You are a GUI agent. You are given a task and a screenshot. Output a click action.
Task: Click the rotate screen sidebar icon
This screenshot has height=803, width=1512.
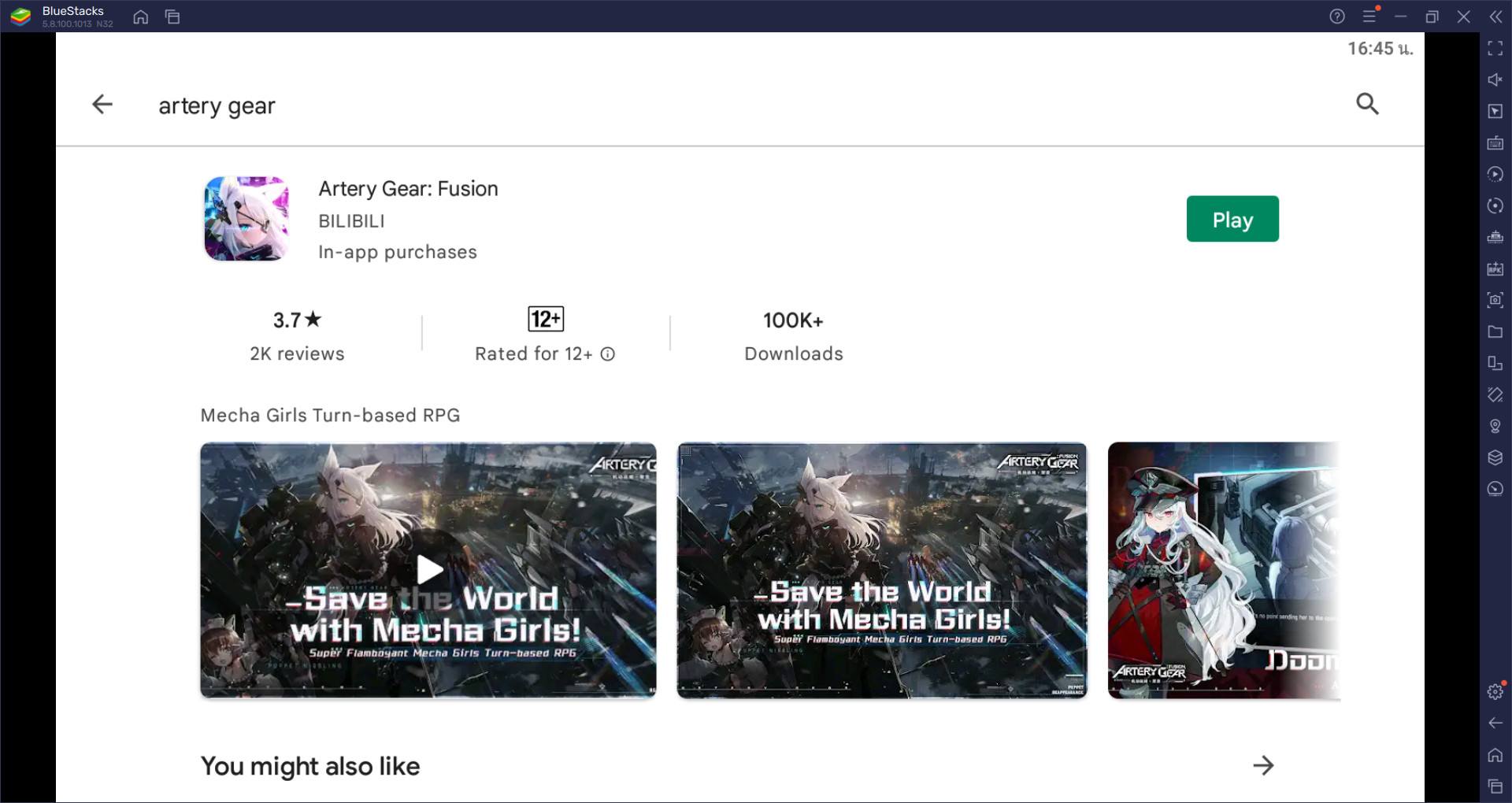(1495, 363)
